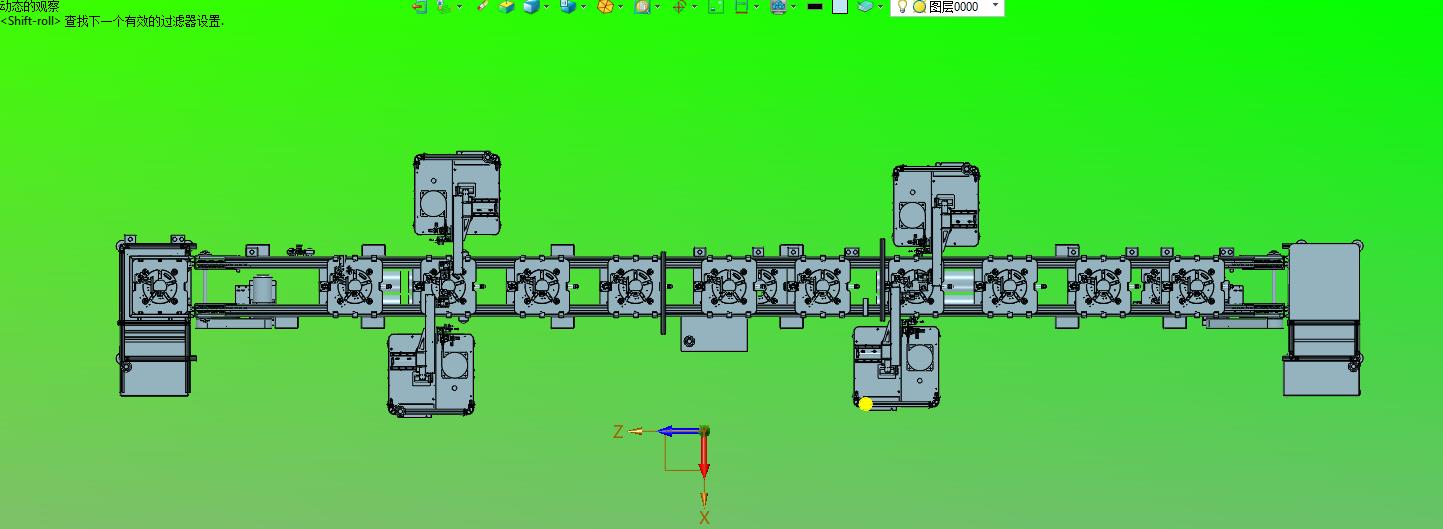This screenshot has width=1443, height=529.
Task: Expand dropdown arrow beside the monitor icon
Action: pos(794,6)
